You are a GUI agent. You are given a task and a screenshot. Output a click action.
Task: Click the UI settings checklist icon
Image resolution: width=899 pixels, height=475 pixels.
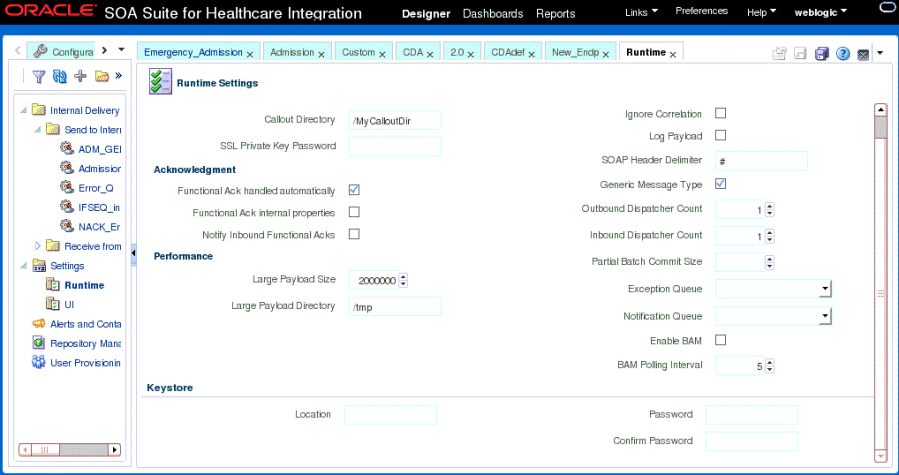click(x=53, y=304)
